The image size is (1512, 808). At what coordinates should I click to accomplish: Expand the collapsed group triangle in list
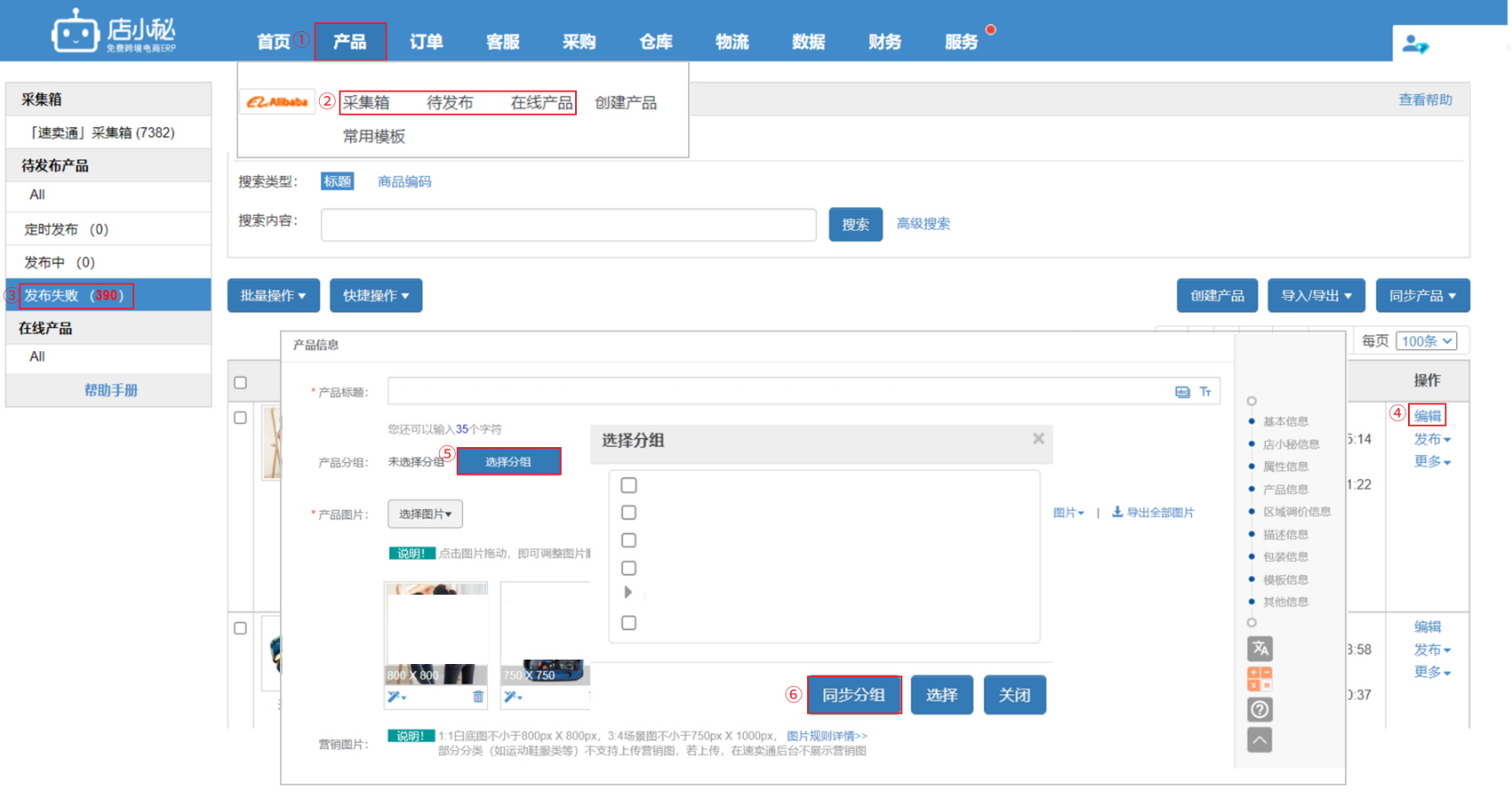tap(628, 592)
